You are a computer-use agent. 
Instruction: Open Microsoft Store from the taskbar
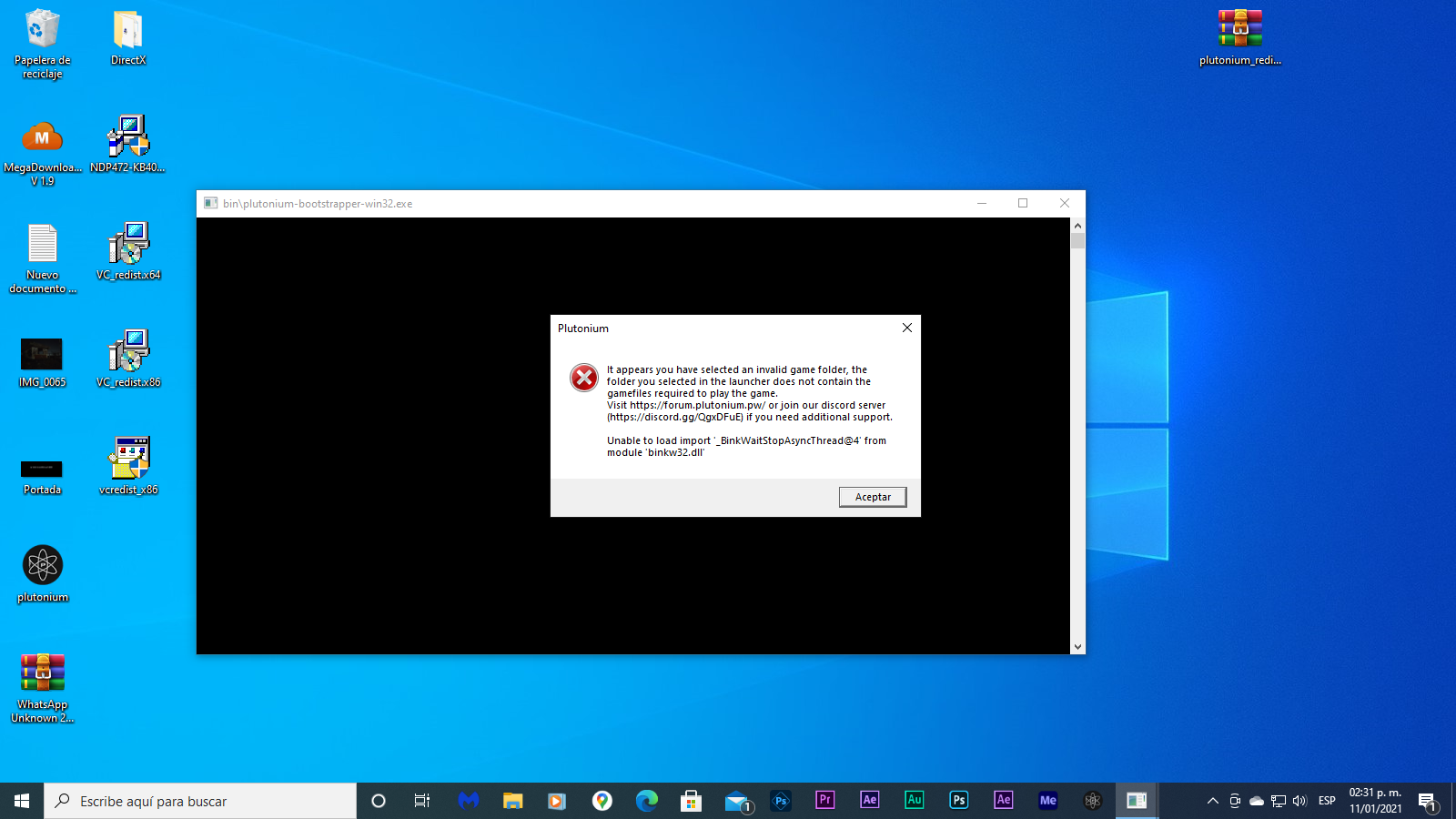[691, 801]
